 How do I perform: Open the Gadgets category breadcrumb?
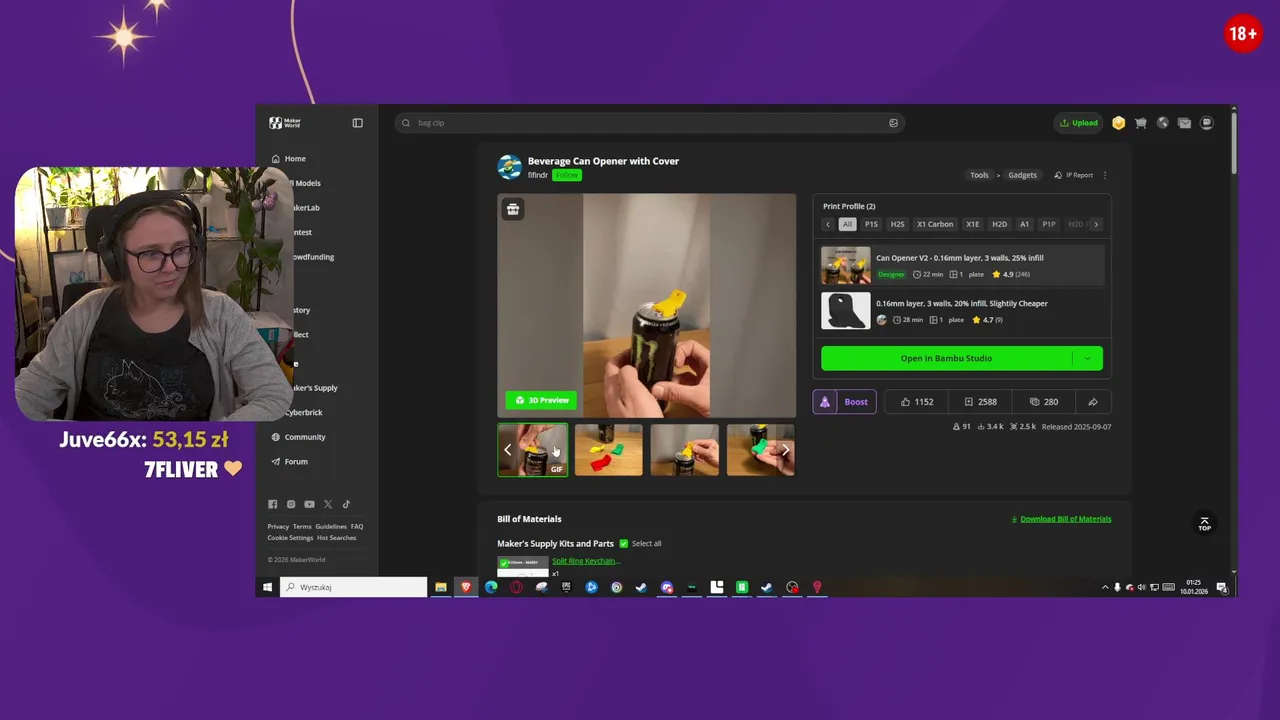(x=1022, y=175)
